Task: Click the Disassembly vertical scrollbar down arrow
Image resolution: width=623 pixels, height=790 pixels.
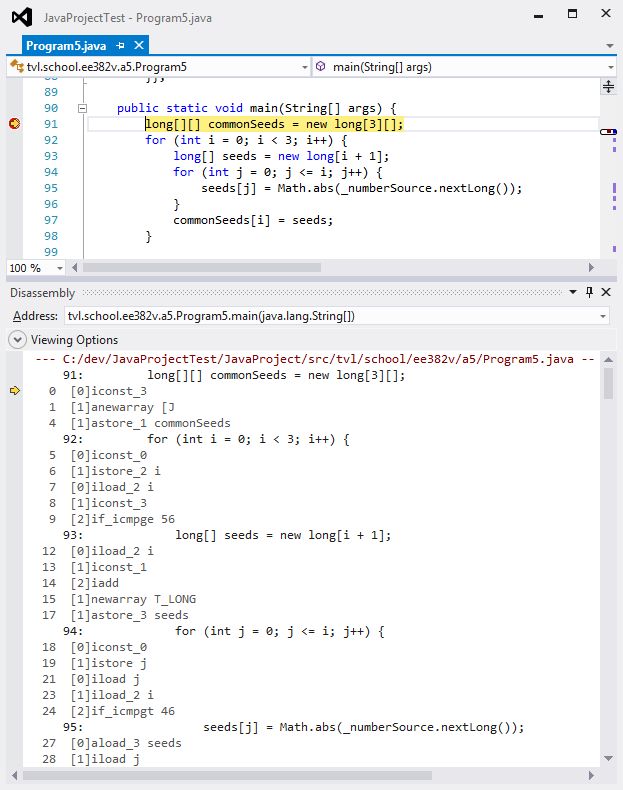Action: (x=608, y=758)
